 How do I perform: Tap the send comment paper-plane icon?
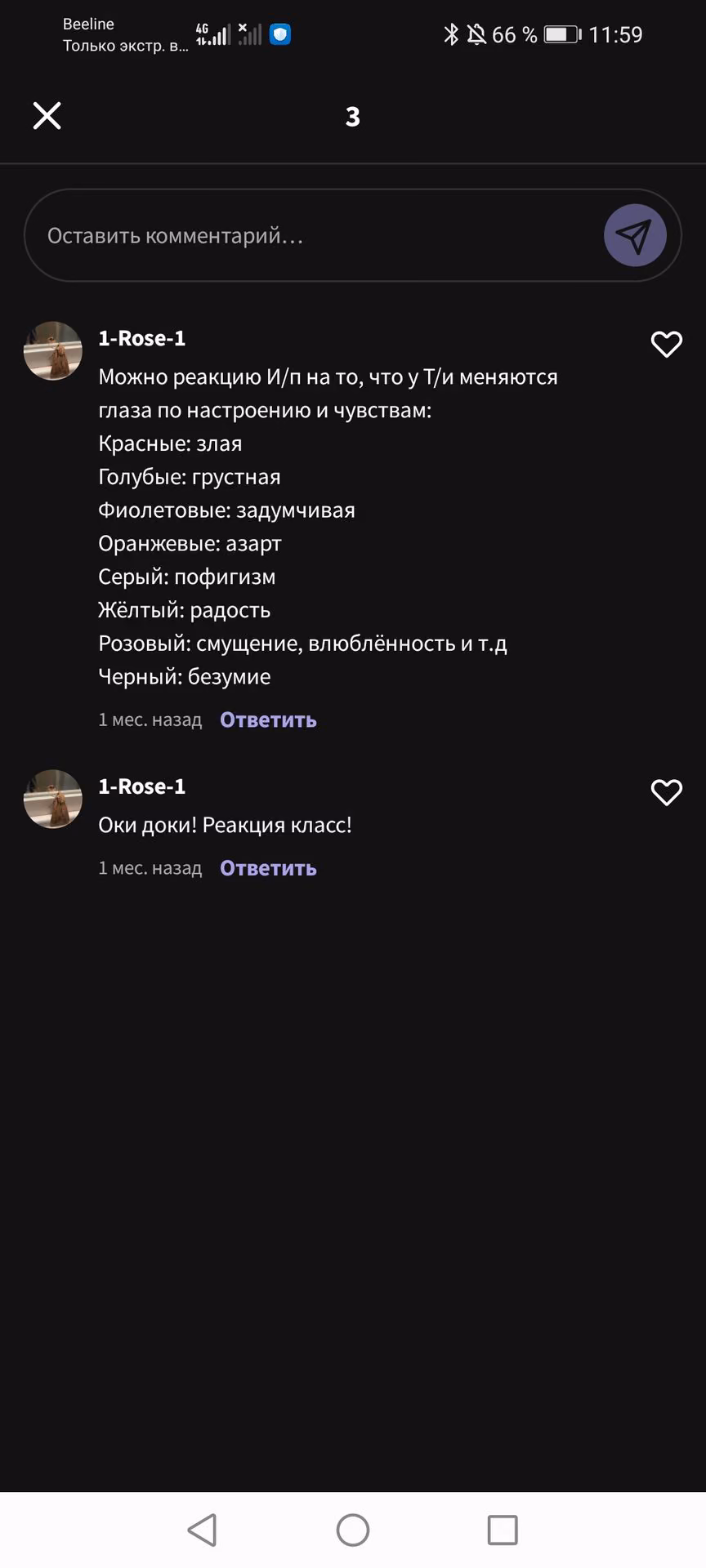pos(635,235)
